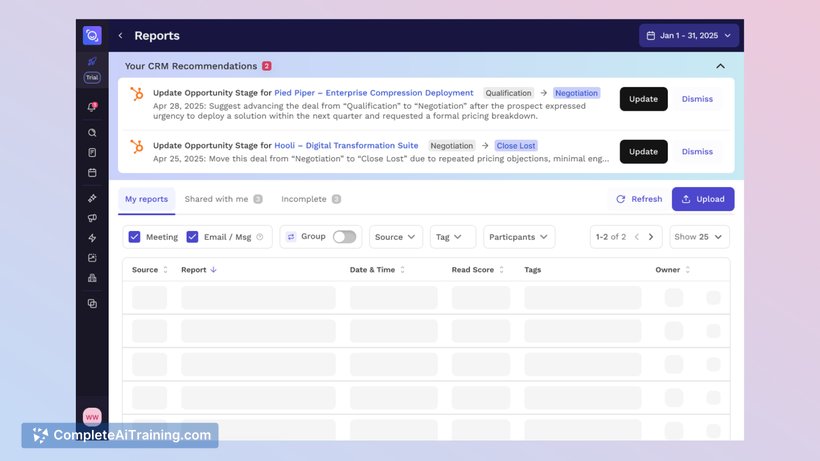
Task: Open the WW user avatar
Action: pyautogui.click(x=92, y=417)
